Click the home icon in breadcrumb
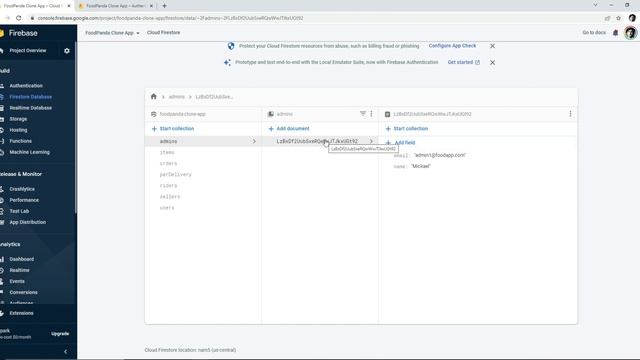640x360 pixels. [153, 97]
